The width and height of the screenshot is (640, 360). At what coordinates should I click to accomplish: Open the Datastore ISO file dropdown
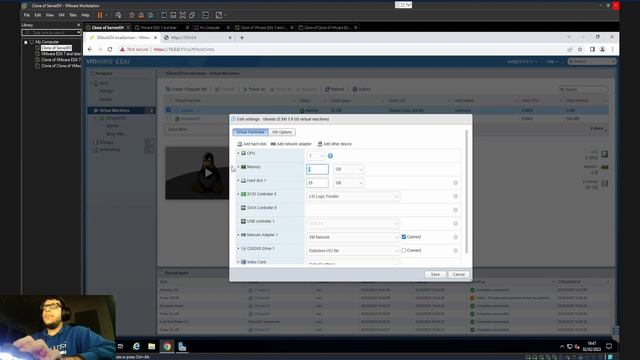353,251
